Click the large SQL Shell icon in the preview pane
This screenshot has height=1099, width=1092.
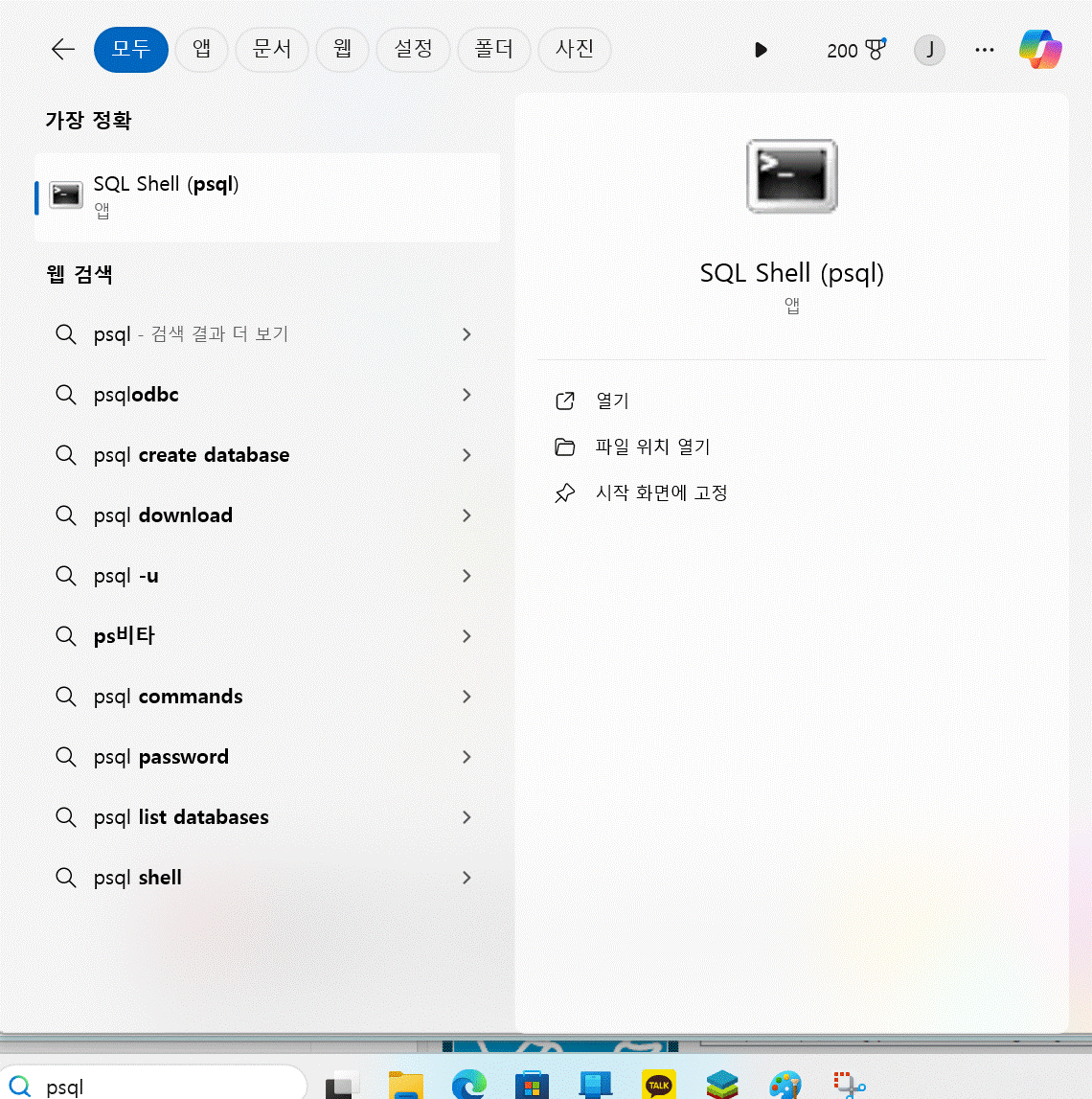pos(792,176)
